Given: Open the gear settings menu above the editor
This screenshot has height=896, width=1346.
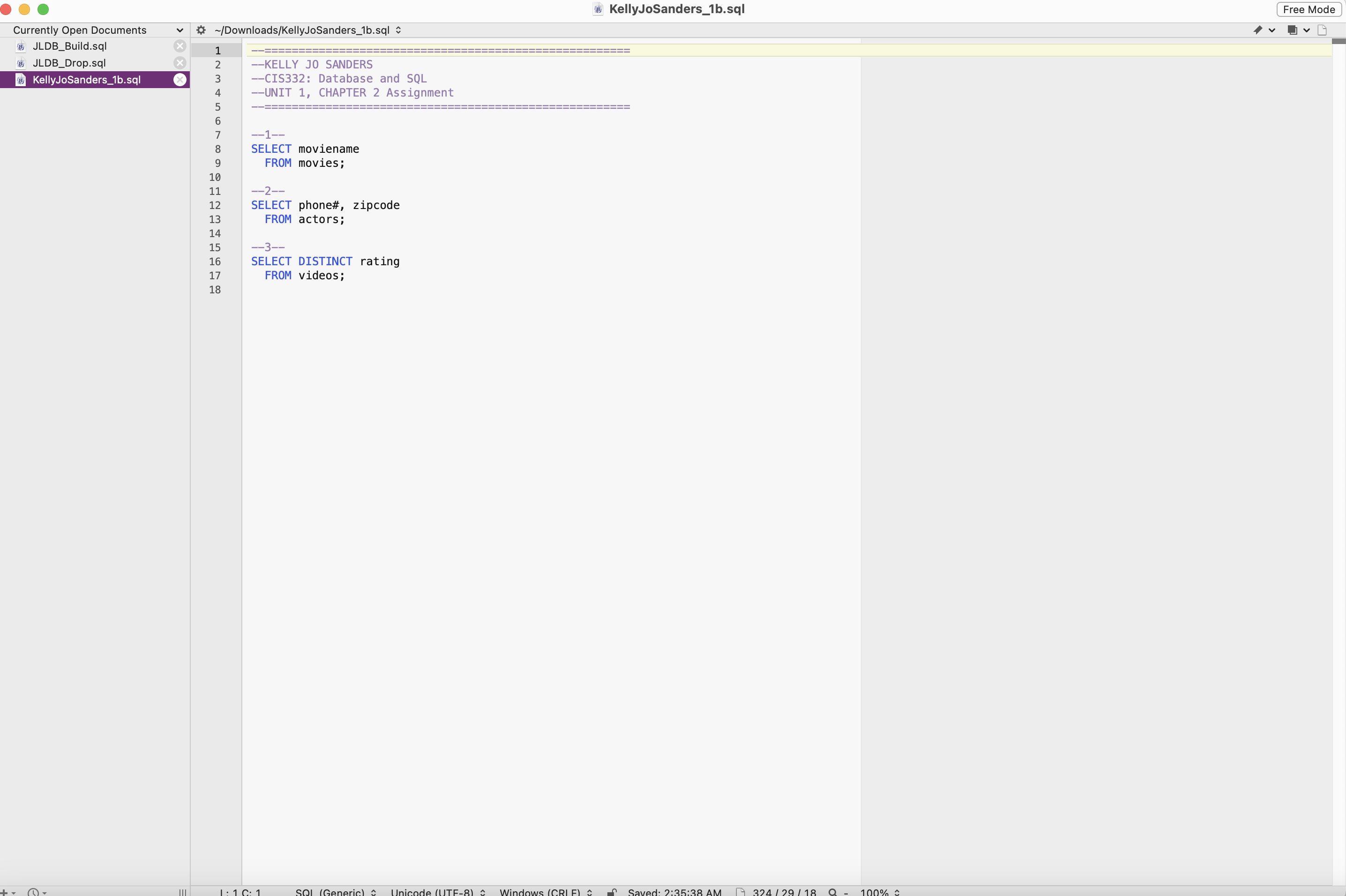Looking at the screenshot, I should click(202, 30).
